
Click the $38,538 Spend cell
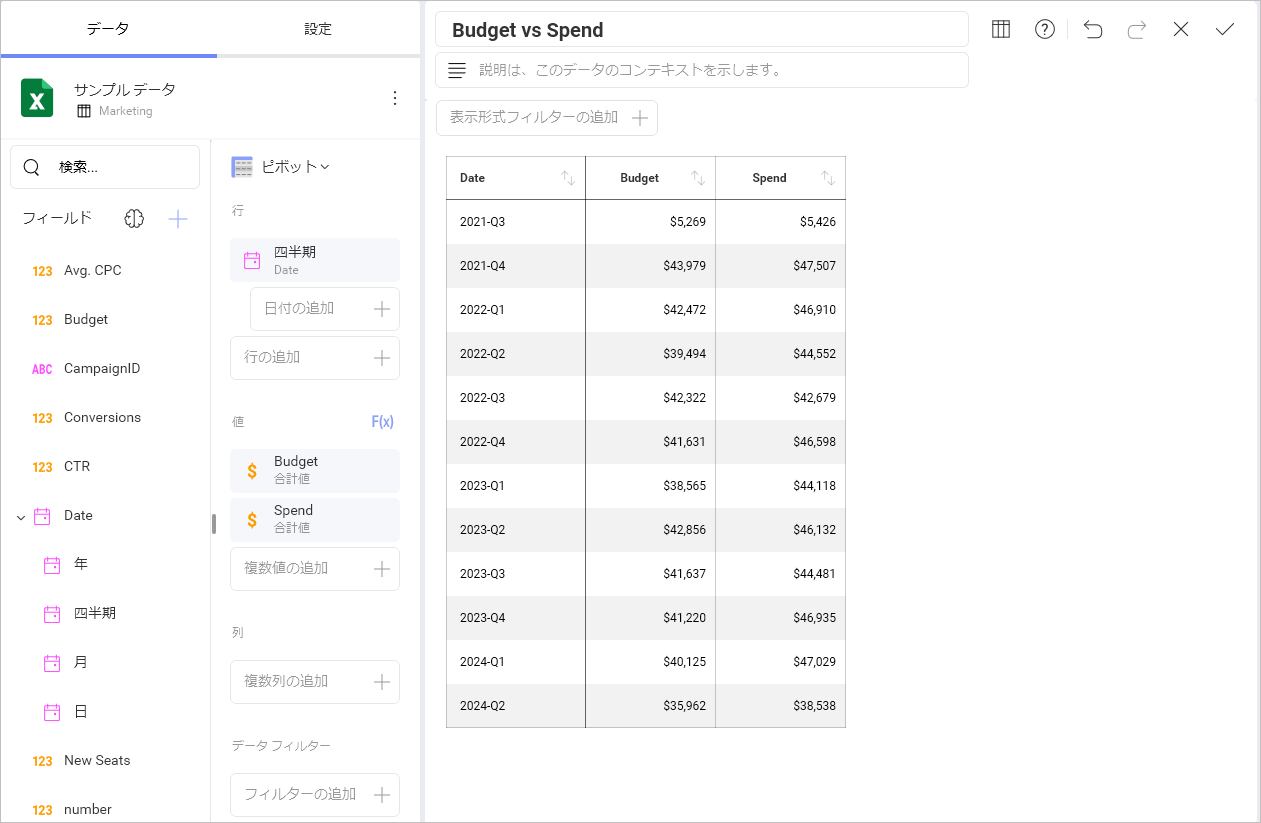(x=781, y=706)
